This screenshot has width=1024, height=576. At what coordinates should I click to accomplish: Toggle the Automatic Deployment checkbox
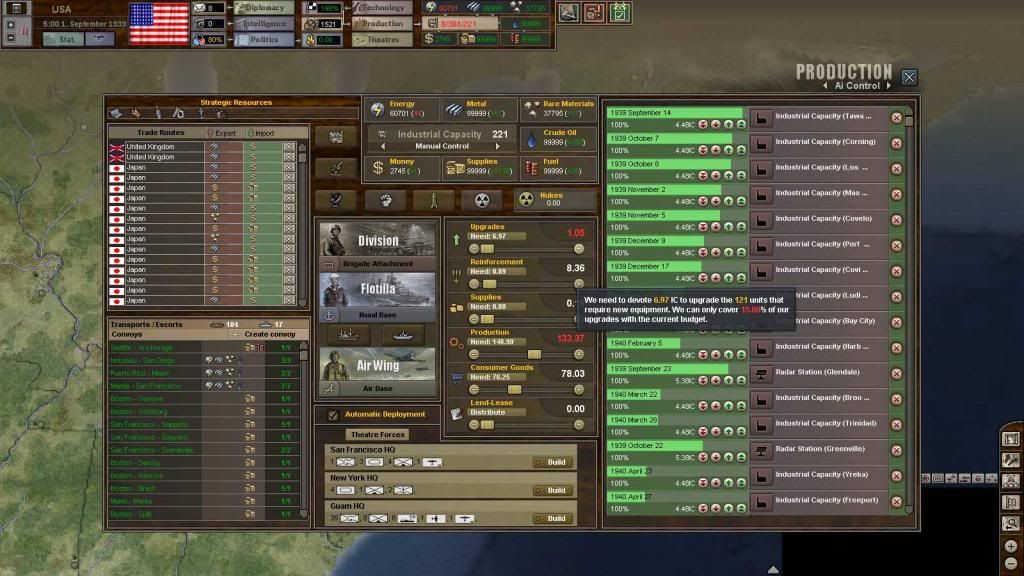tap(333, 415)
